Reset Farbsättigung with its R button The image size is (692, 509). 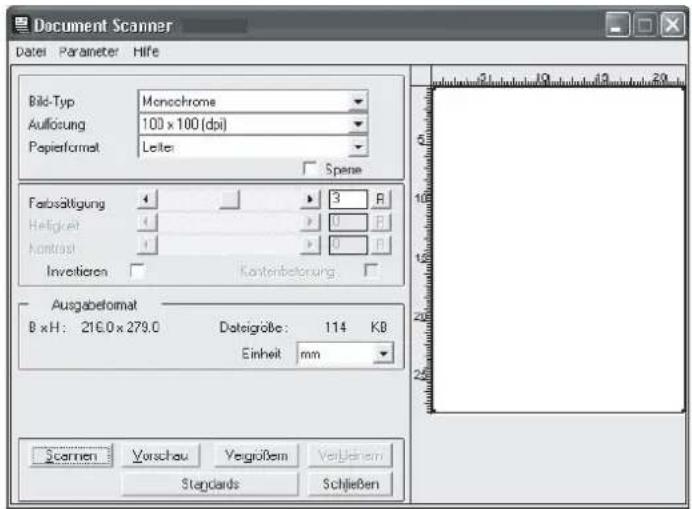[380, 199]
